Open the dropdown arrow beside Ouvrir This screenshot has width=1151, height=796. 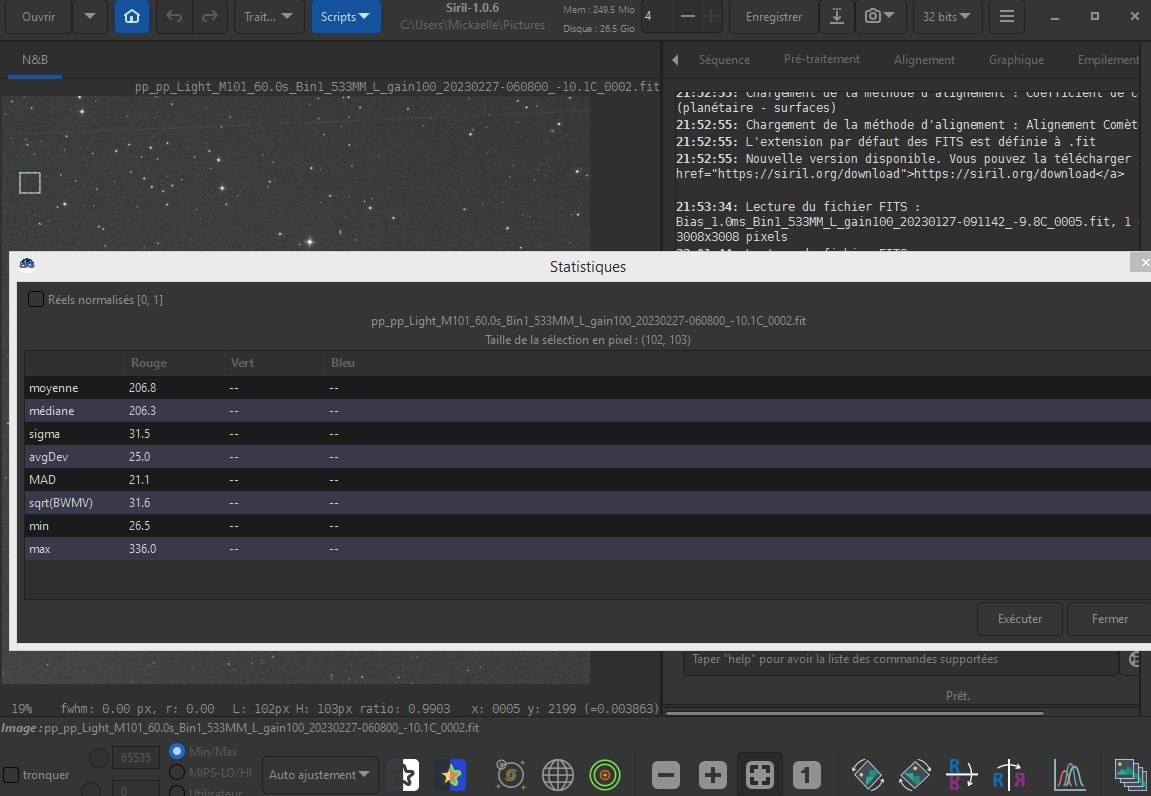click(x=90, y=16)
